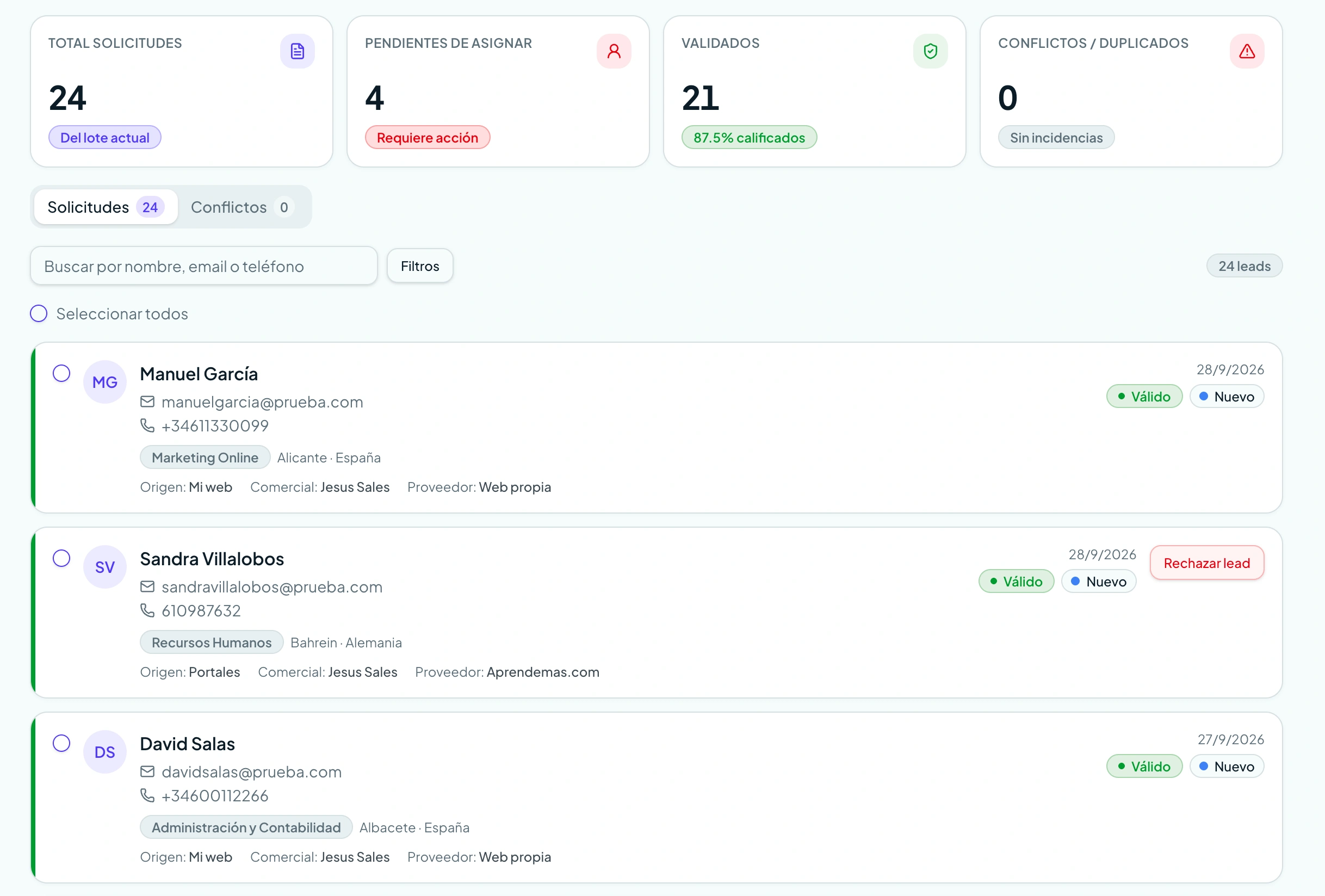Image resolution: width=1325 pixels, height=896 pixels.
Task: Toggle the Seleccionar todos checkbox
Action: point(39,314)
